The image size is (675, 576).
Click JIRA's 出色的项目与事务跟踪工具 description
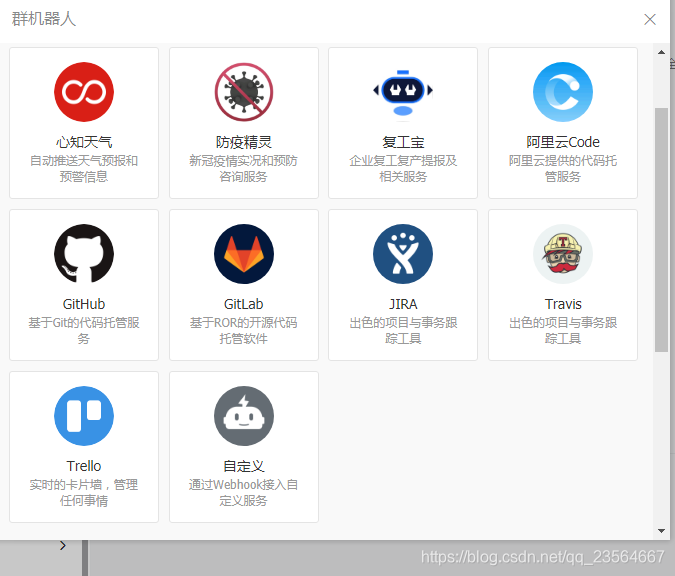(403, 330)
